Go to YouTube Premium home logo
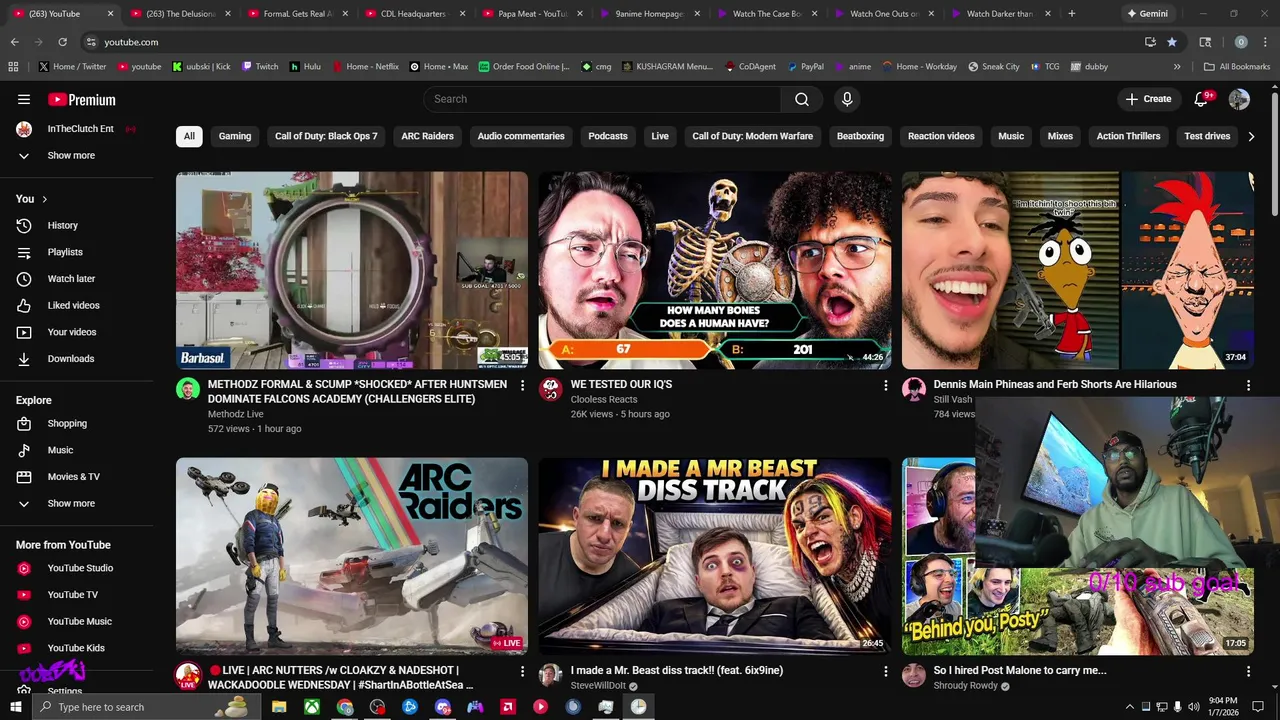Screen dimensions: 1280x720 (x=82, y=100)
